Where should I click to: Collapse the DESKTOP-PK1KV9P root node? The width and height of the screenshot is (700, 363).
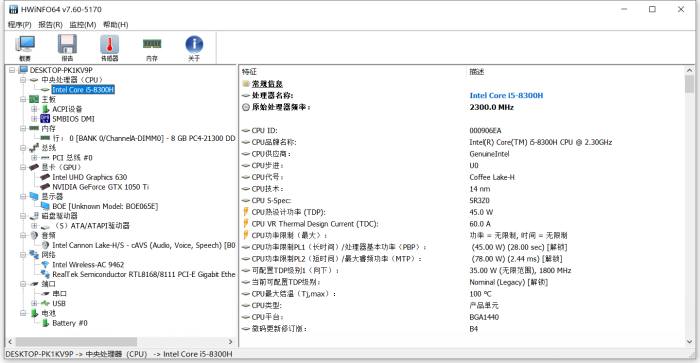point(12,70)
